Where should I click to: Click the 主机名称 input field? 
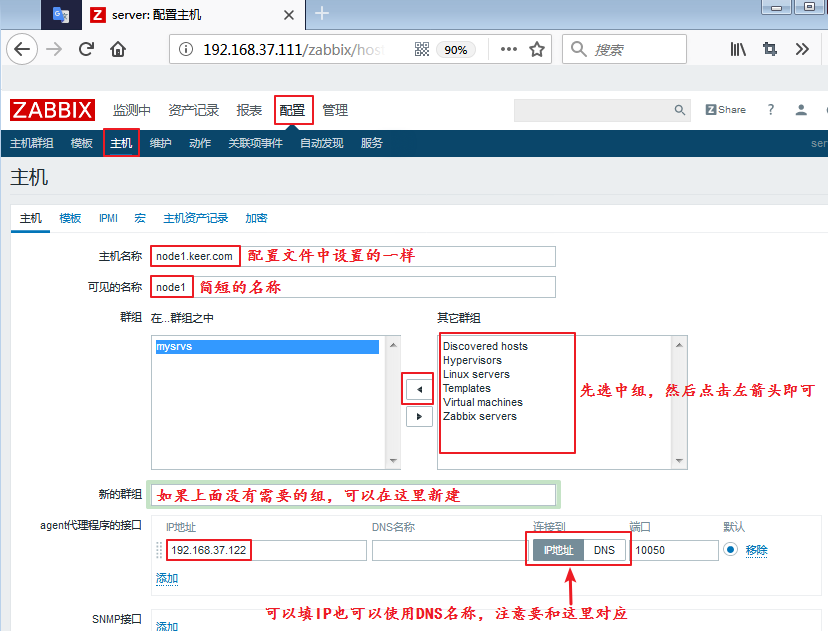[x=353, y=256]
